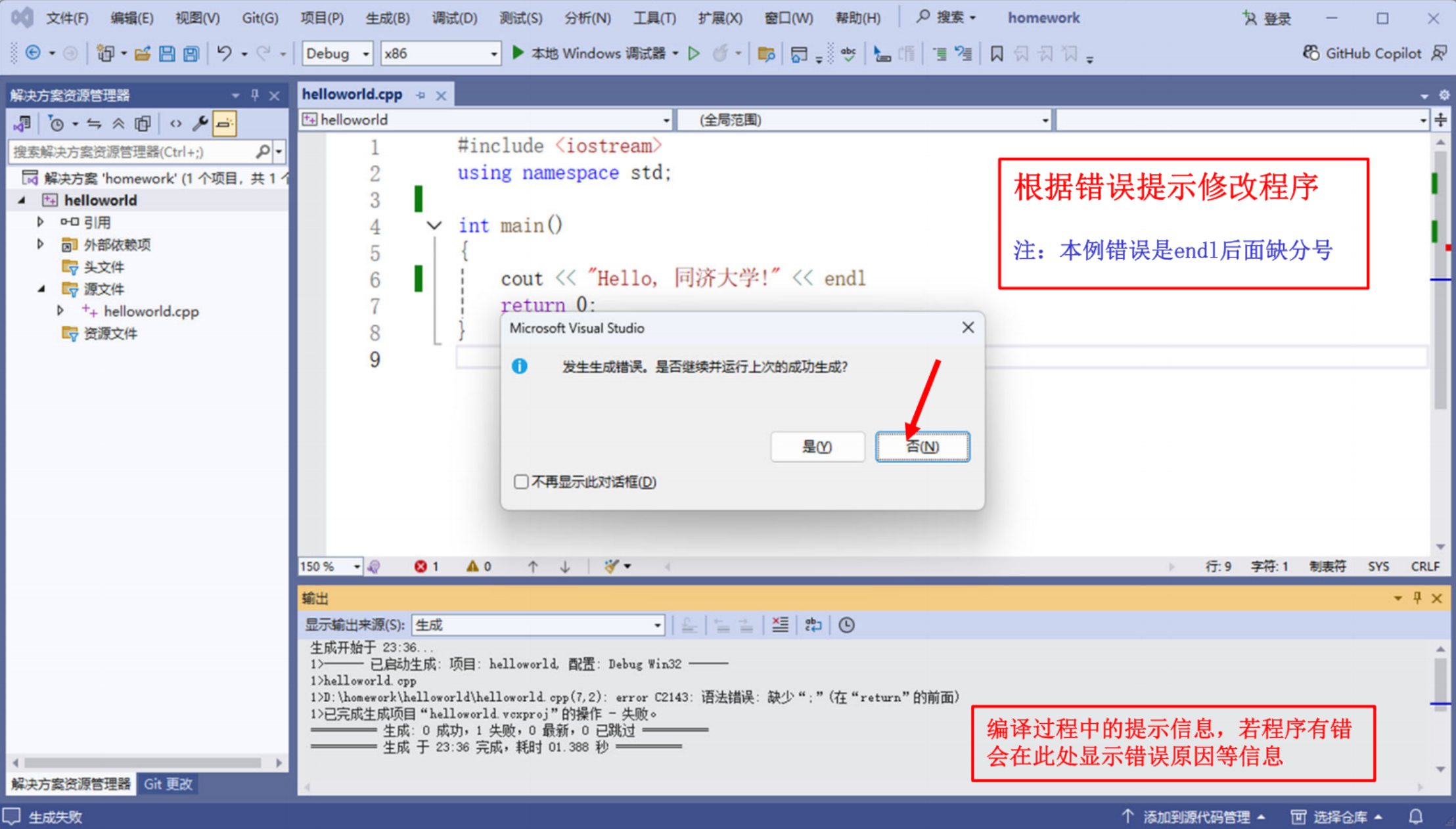Image resolution: width=1456 pixels, height=829 pixels.
Task: Click Collapse All icon in Solution Explorer
Action: [x=118, y=123]
